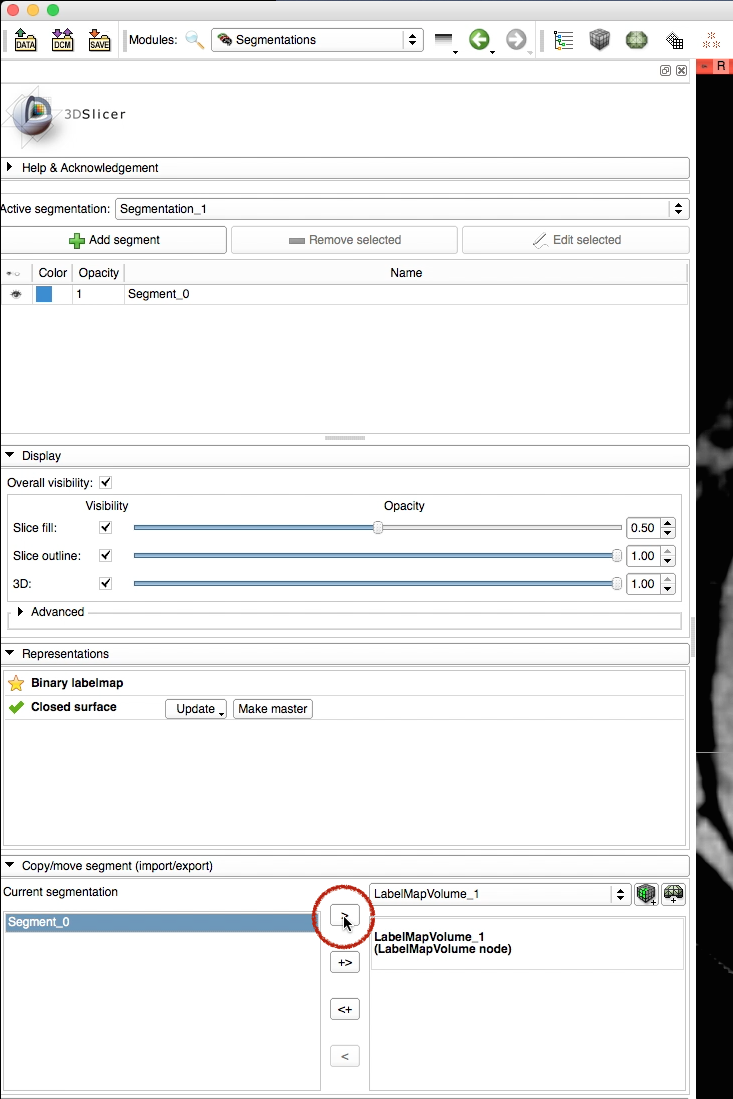Screen dimensions: 733x1099
Task: Click the green macOS zoom window button
Action: (53, 10)
